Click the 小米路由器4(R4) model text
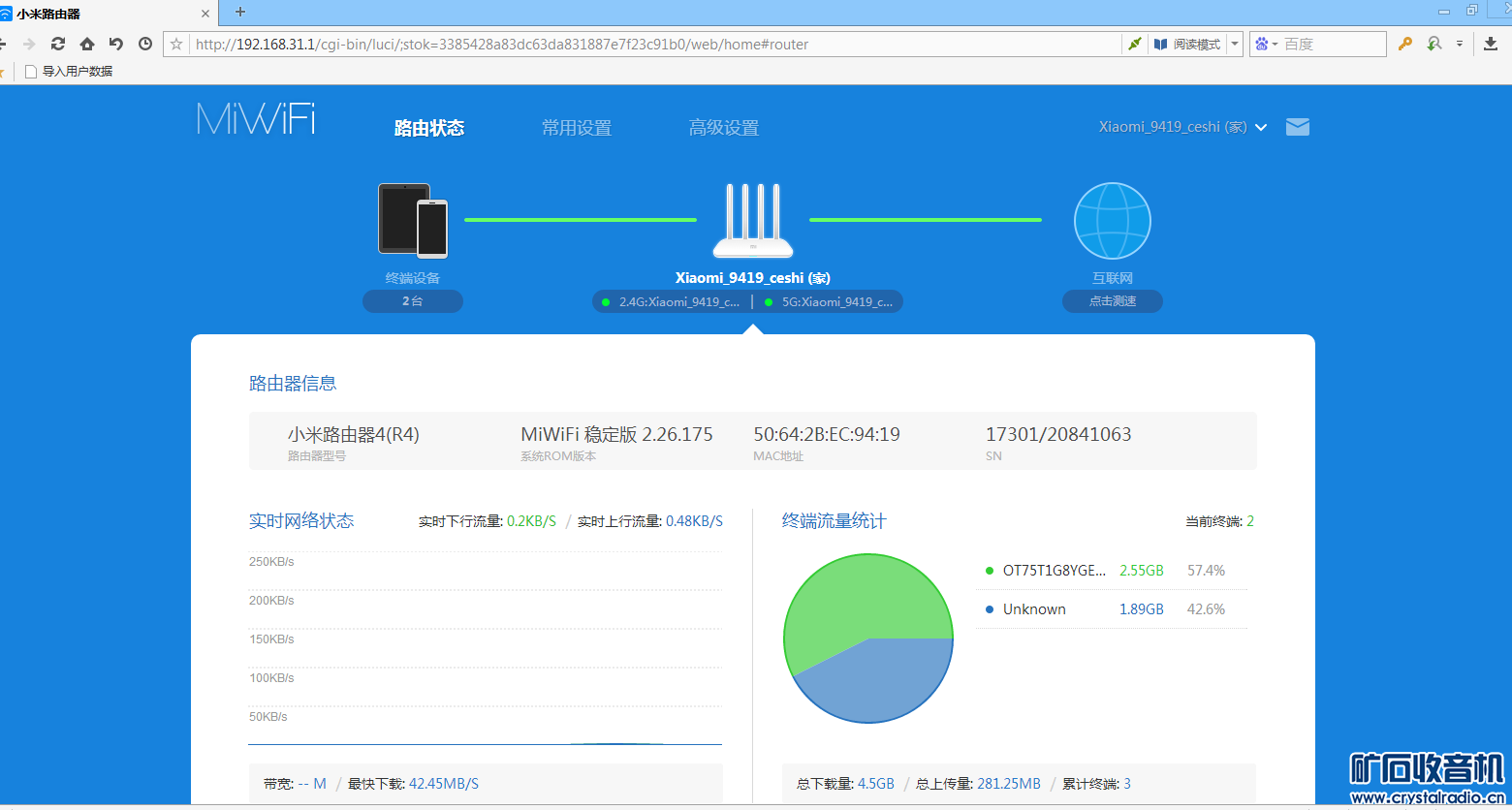This screenshot has height=810, width=1512. (x=354, y=434)
